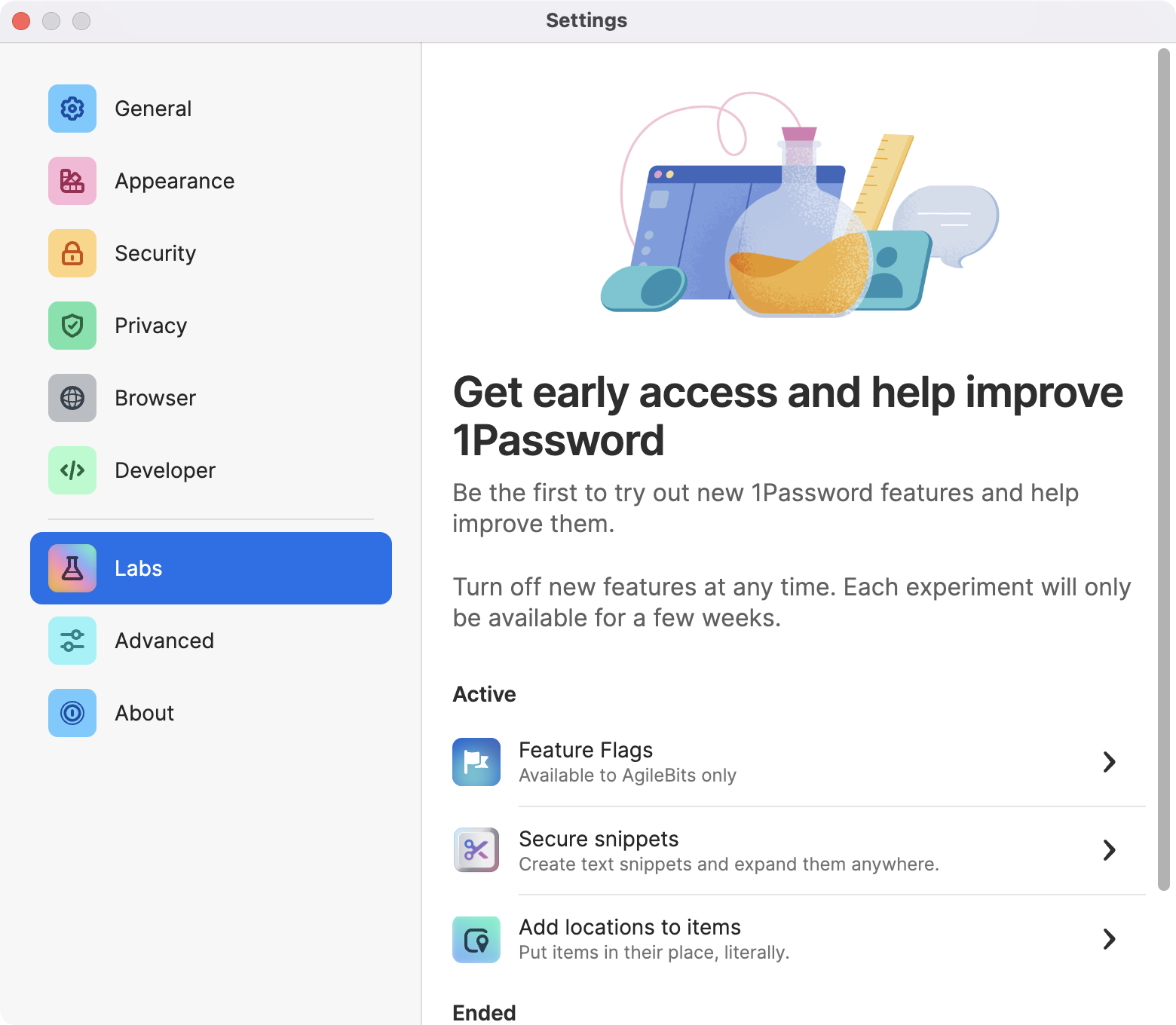
Task: Expand the Add locations to items chevron
Action: [x=1109, y=939]
